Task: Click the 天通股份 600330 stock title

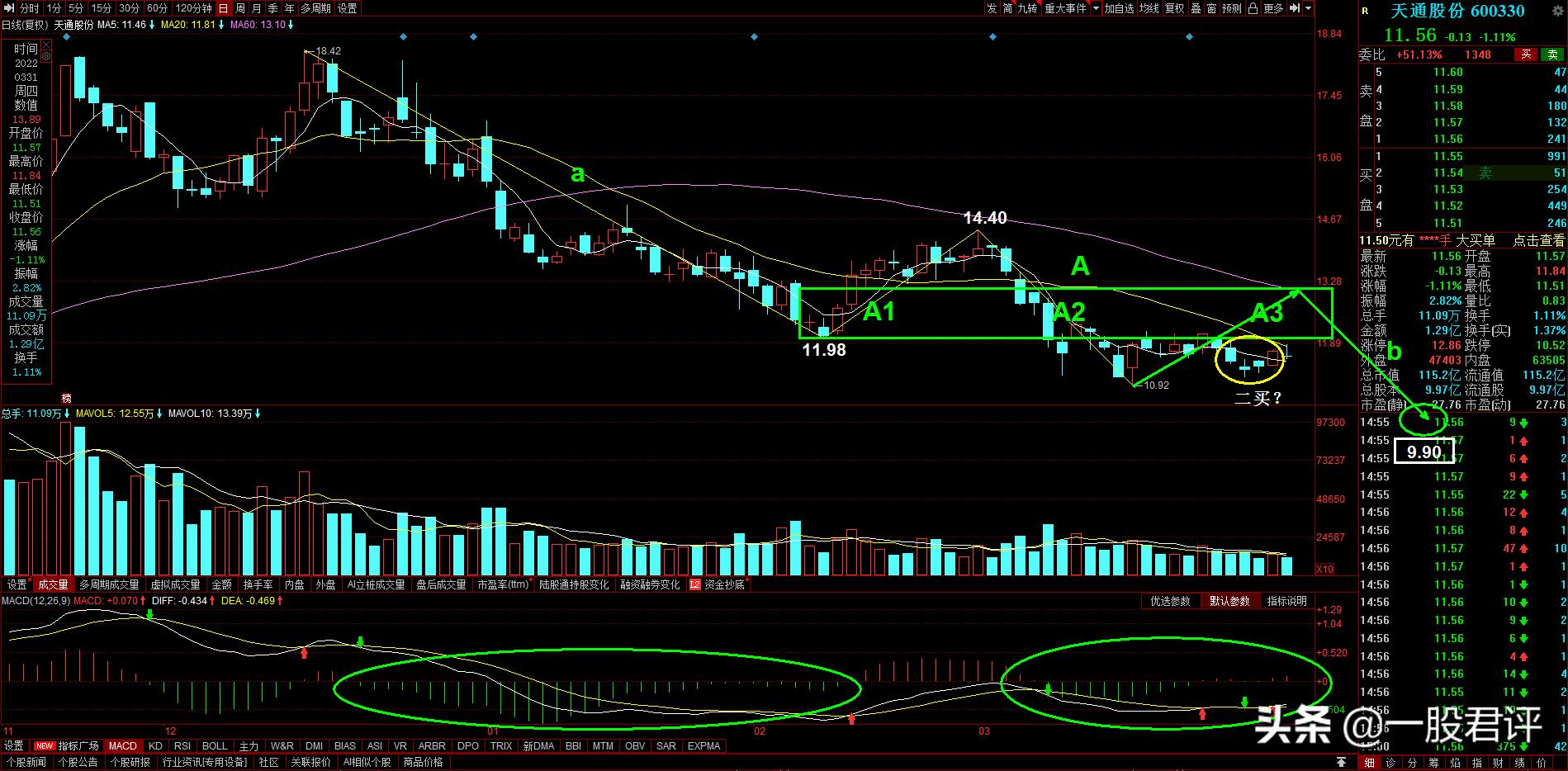Action: tap(1457, 12)
